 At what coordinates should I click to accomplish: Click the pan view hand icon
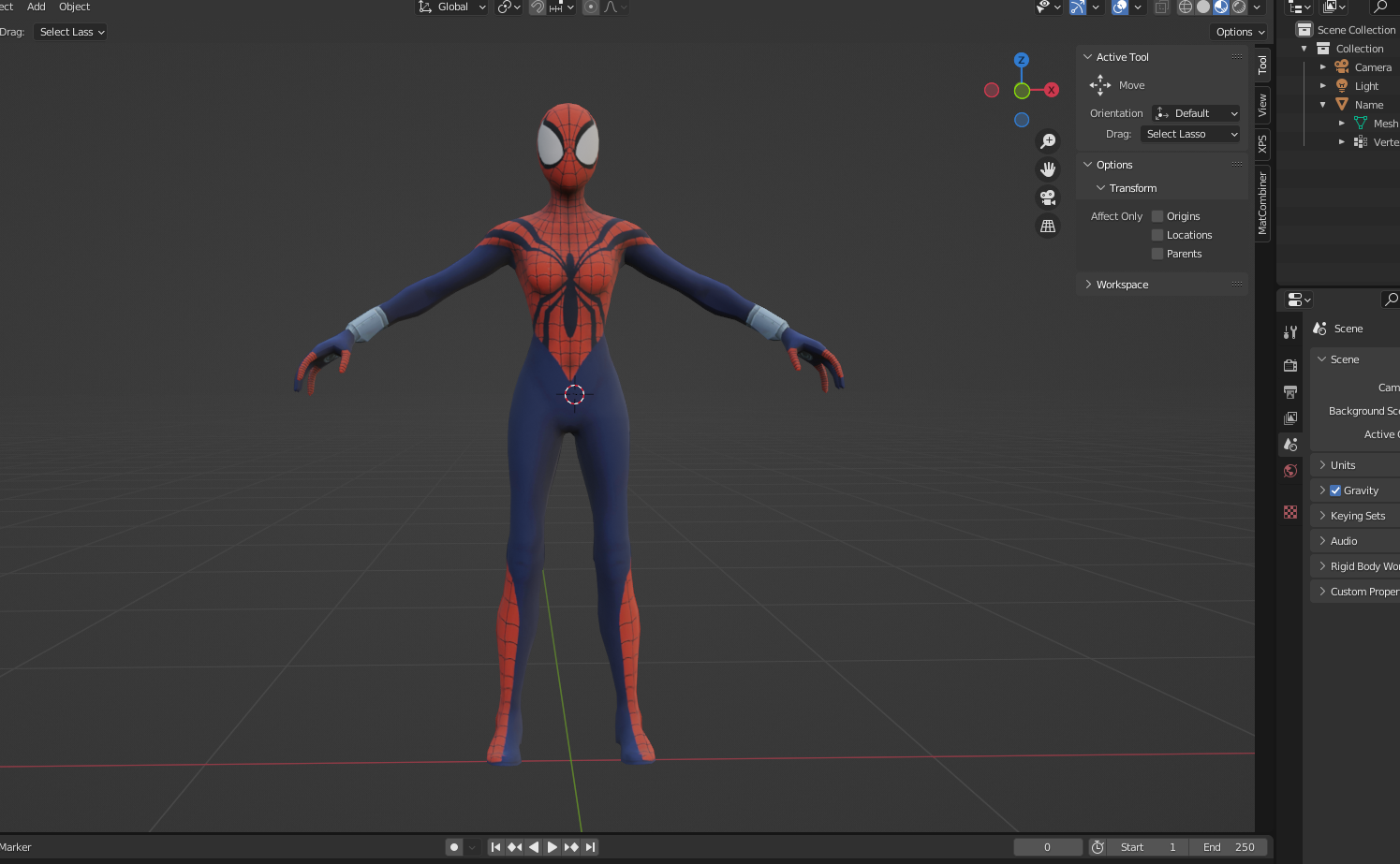coord(1048,169)
